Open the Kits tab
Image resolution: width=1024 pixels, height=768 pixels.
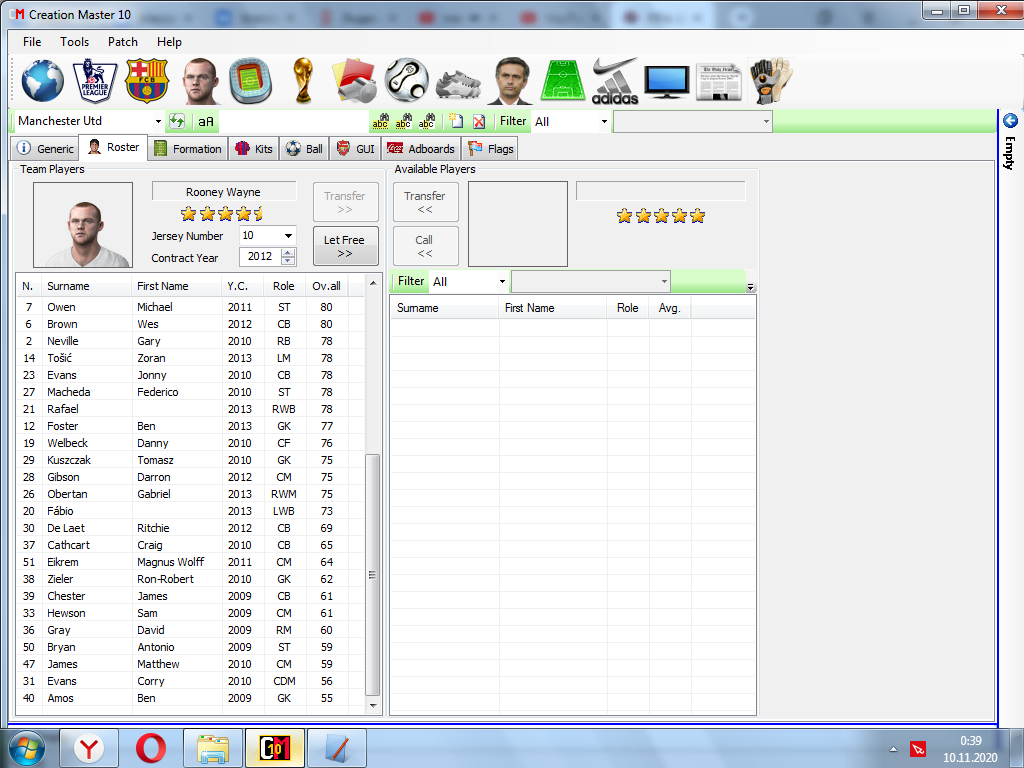coord(254,149)
